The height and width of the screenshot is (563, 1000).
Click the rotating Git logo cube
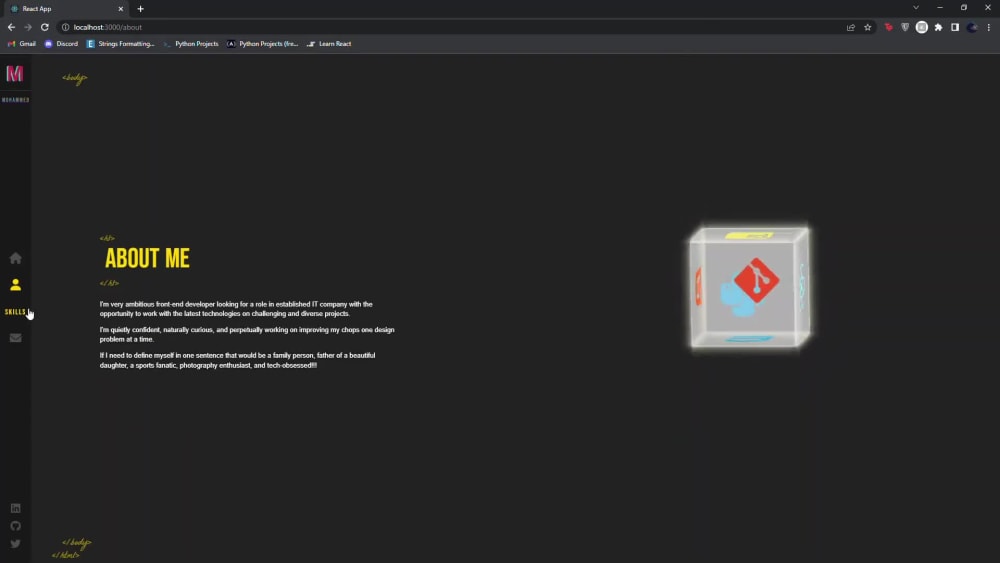click(x=750, y=288)
